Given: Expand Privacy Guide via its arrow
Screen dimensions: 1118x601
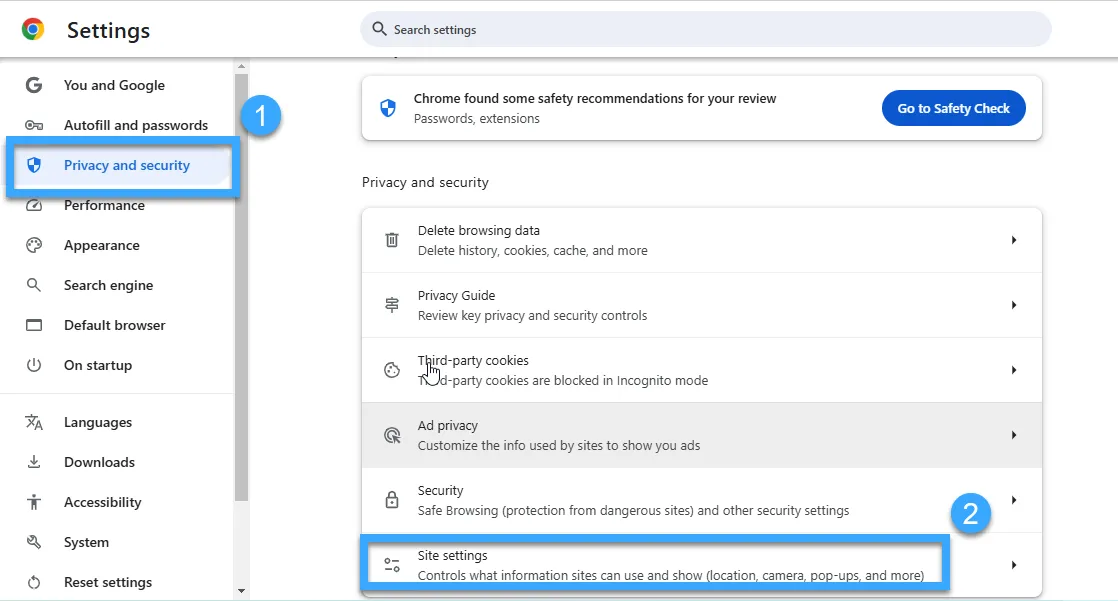Looking at the screenshot, I should point(1013,305).
